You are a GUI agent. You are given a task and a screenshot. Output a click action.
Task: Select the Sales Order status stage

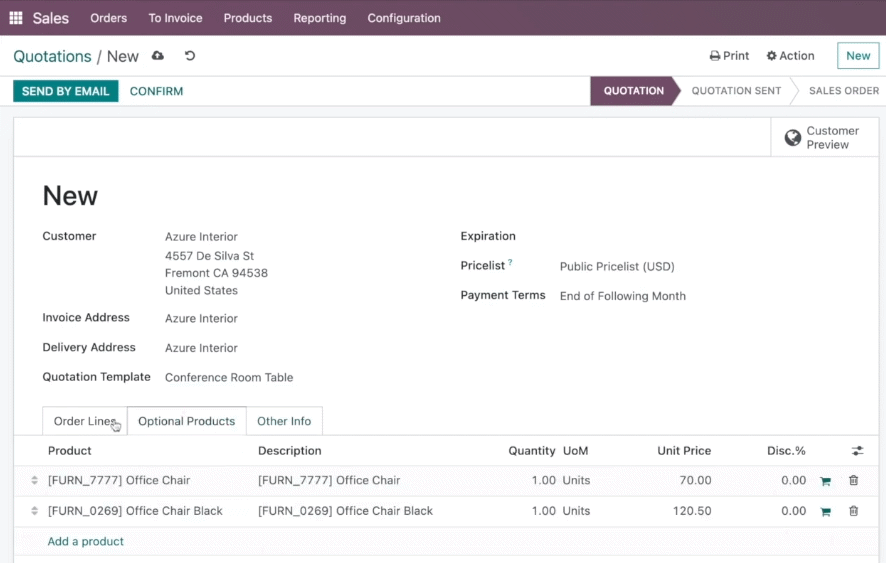click(x=844, y=91)
